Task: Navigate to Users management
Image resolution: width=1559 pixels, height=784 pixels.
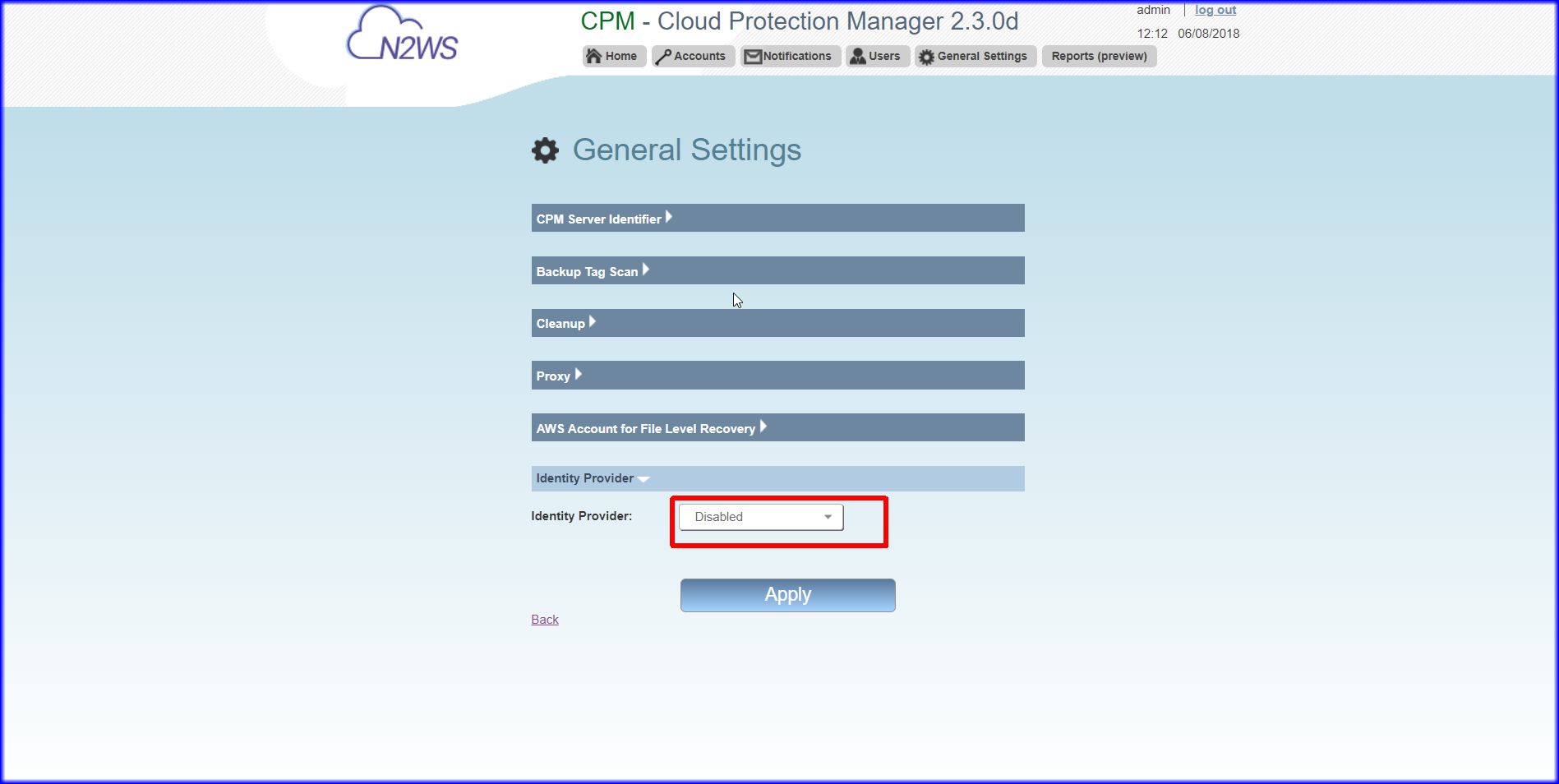Action: pos(877,56)
